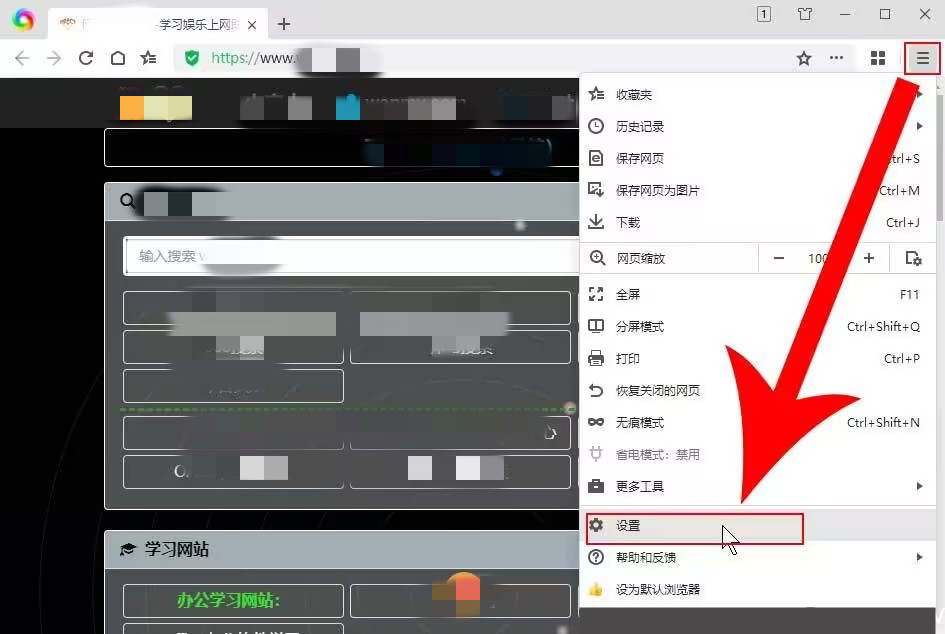Toggle 省电模式 menu entry

tap(757, 454)
